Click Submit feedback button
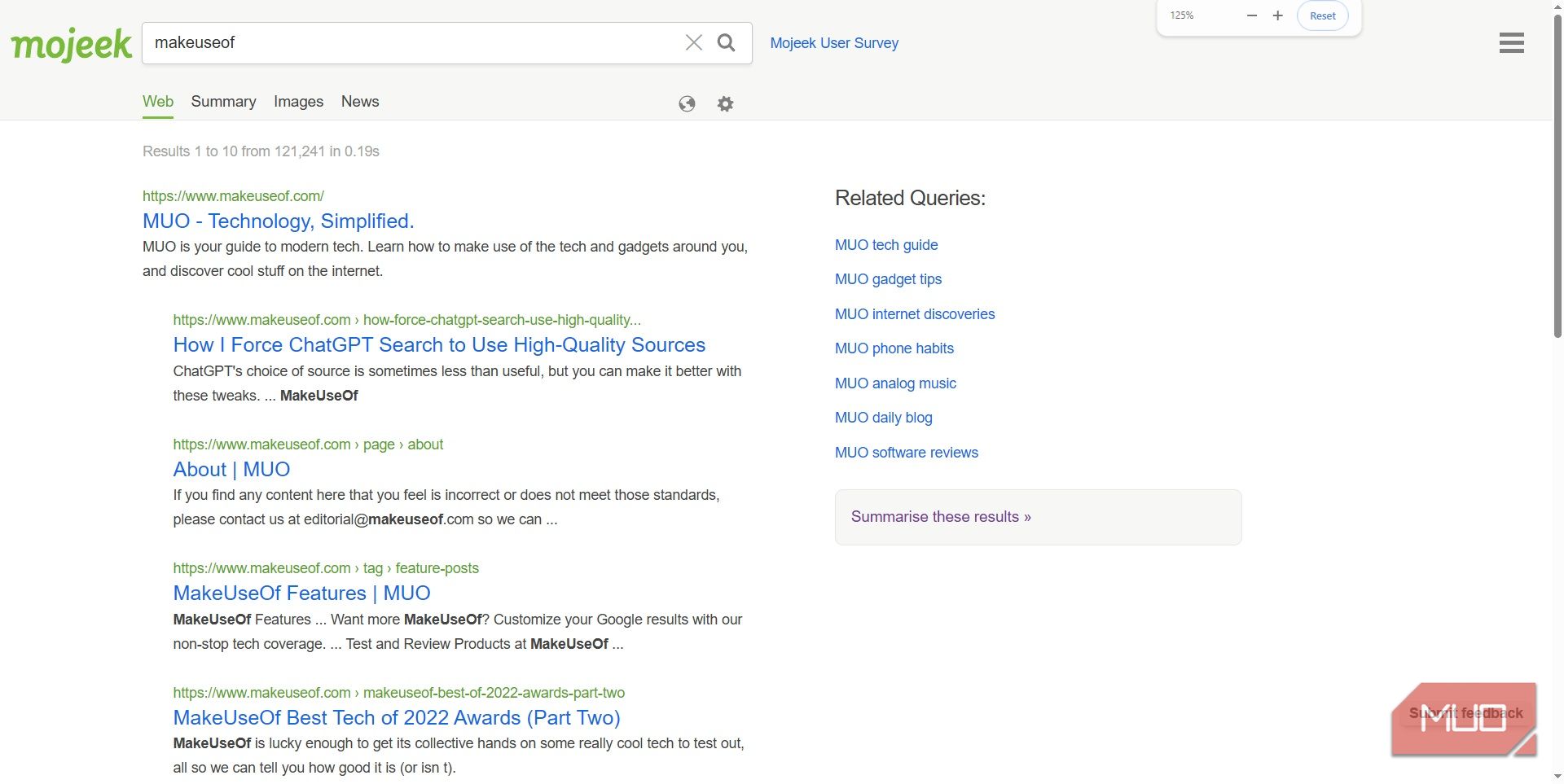1564x784 pixels. [x=1465, y=713]
